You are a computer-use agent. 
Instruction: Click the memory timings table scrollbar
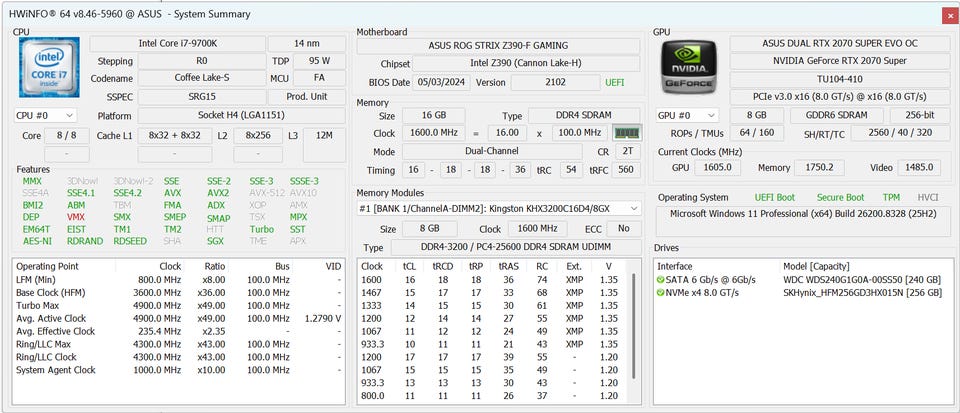633,328
